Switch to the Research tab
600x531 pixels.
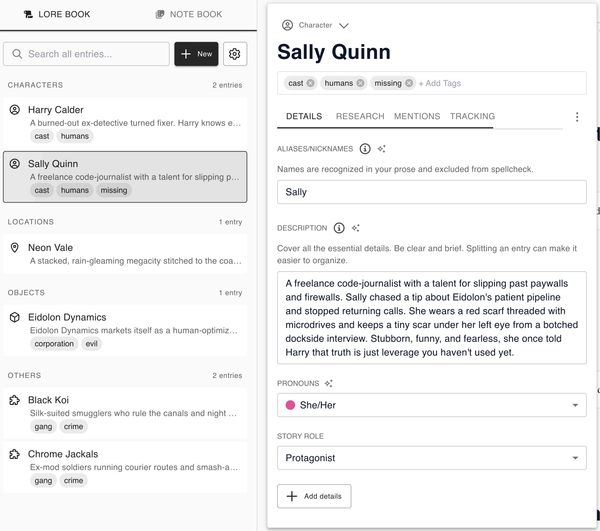tap(360, 116)
